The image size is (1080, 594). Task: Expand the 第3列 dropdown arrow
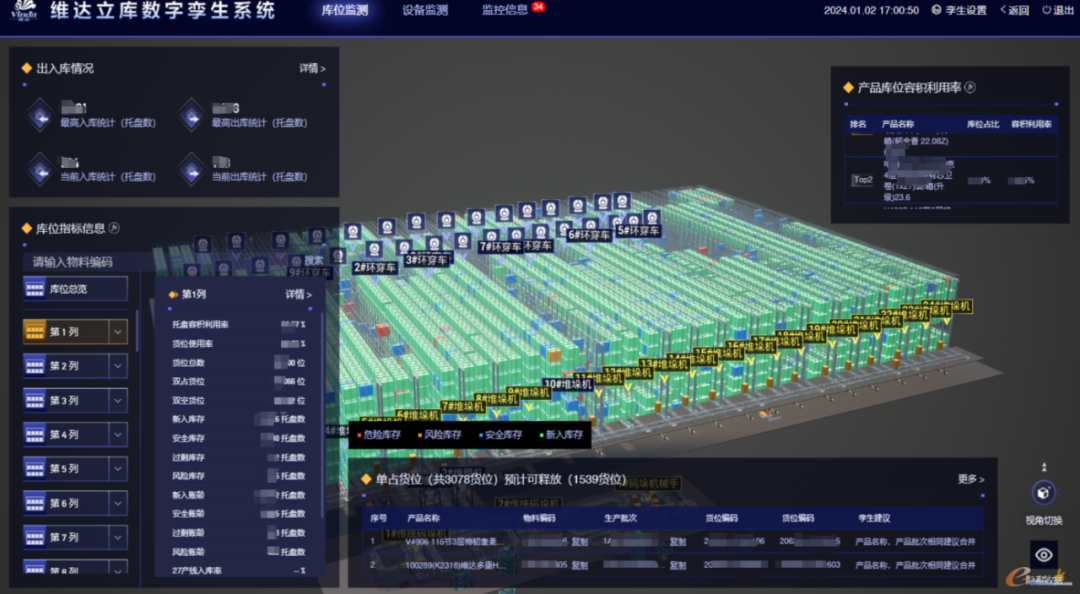click(x=118, y=400)
